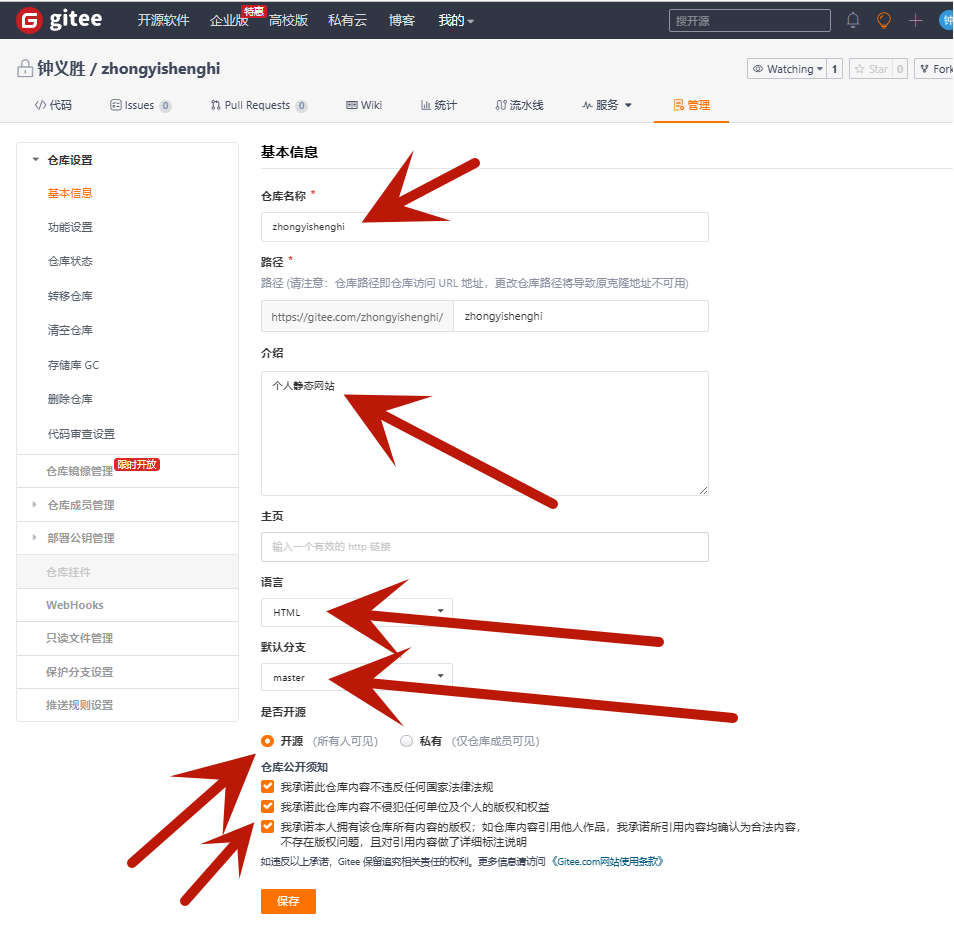Click the Fork button

coord(935,69)
